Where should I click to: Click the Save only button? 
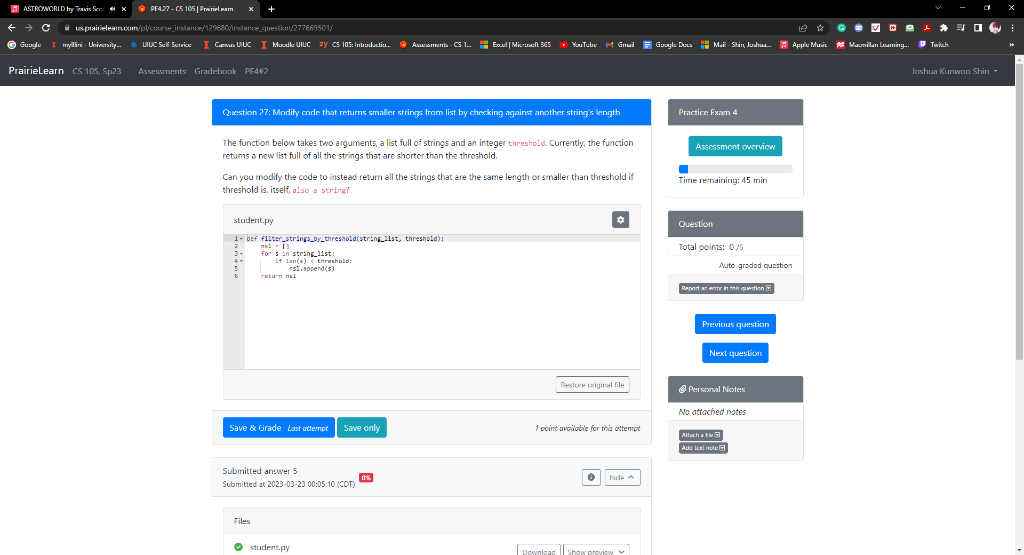coord(362,428)
